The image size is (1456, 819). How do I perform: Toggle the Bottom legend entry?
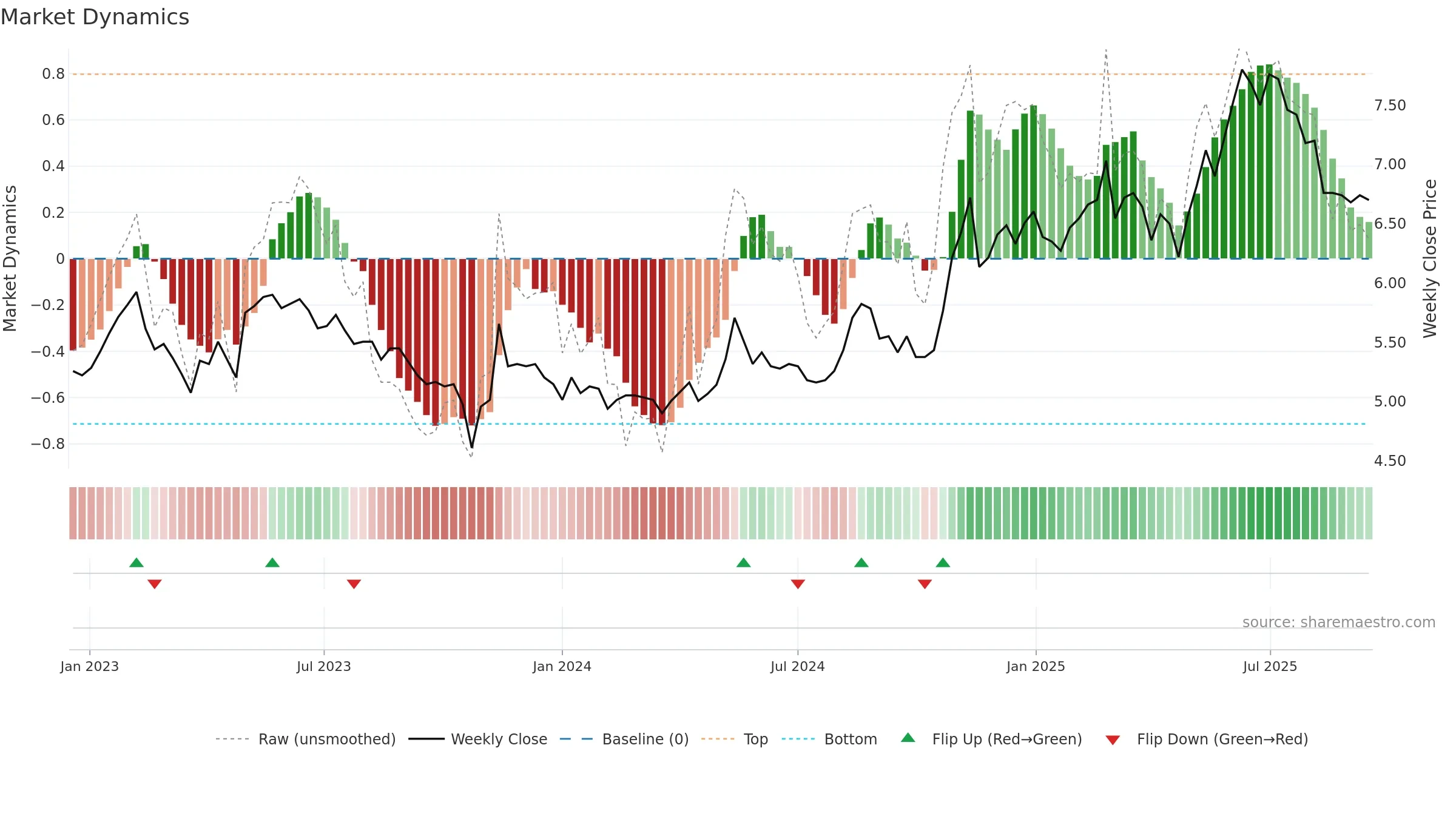829,739
